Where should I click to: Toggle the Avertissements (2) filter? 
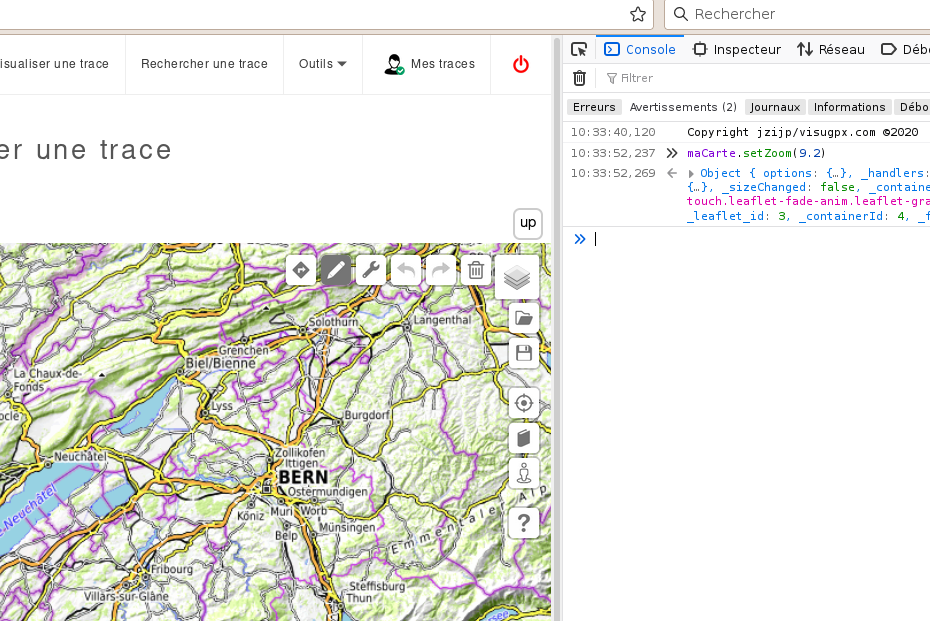click(x=683, y=107)
